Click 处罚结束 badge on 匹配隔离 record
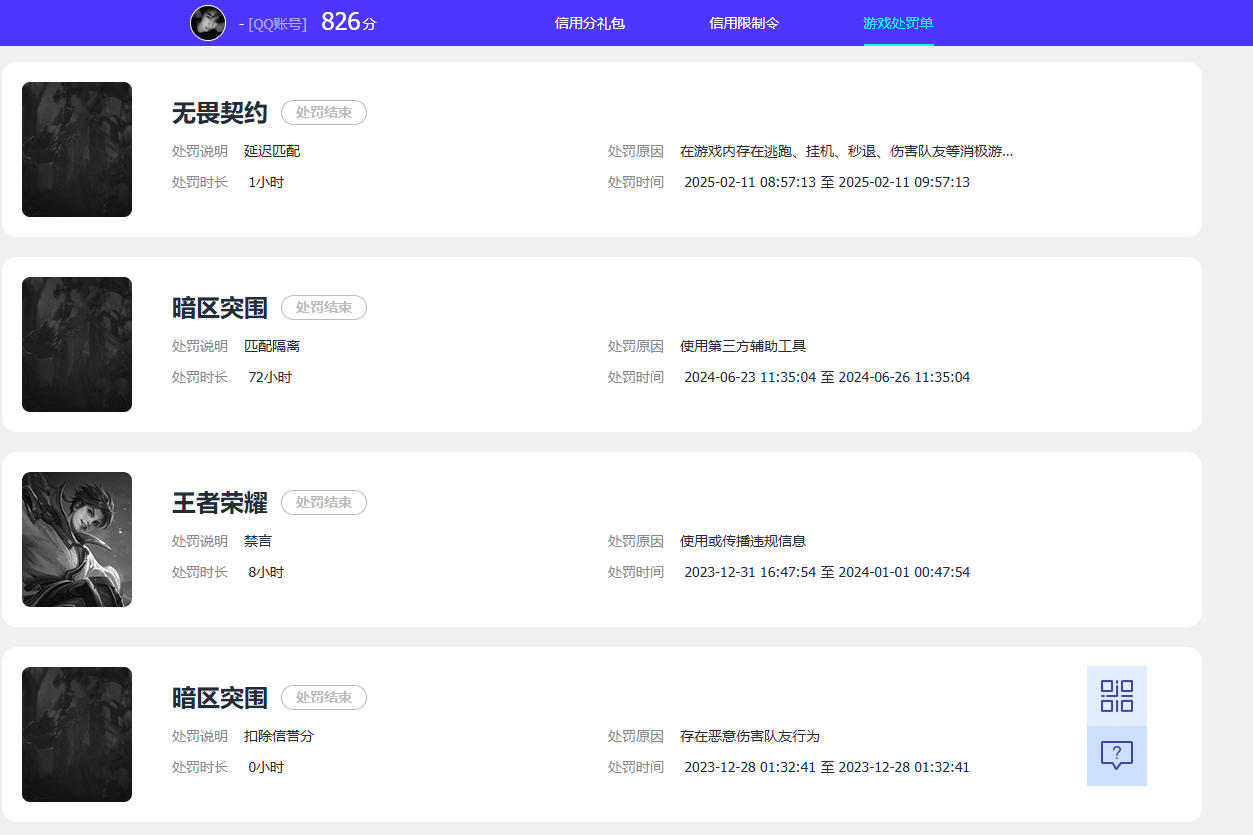This screenshot has height=835, width=1253. coord(324,308)
